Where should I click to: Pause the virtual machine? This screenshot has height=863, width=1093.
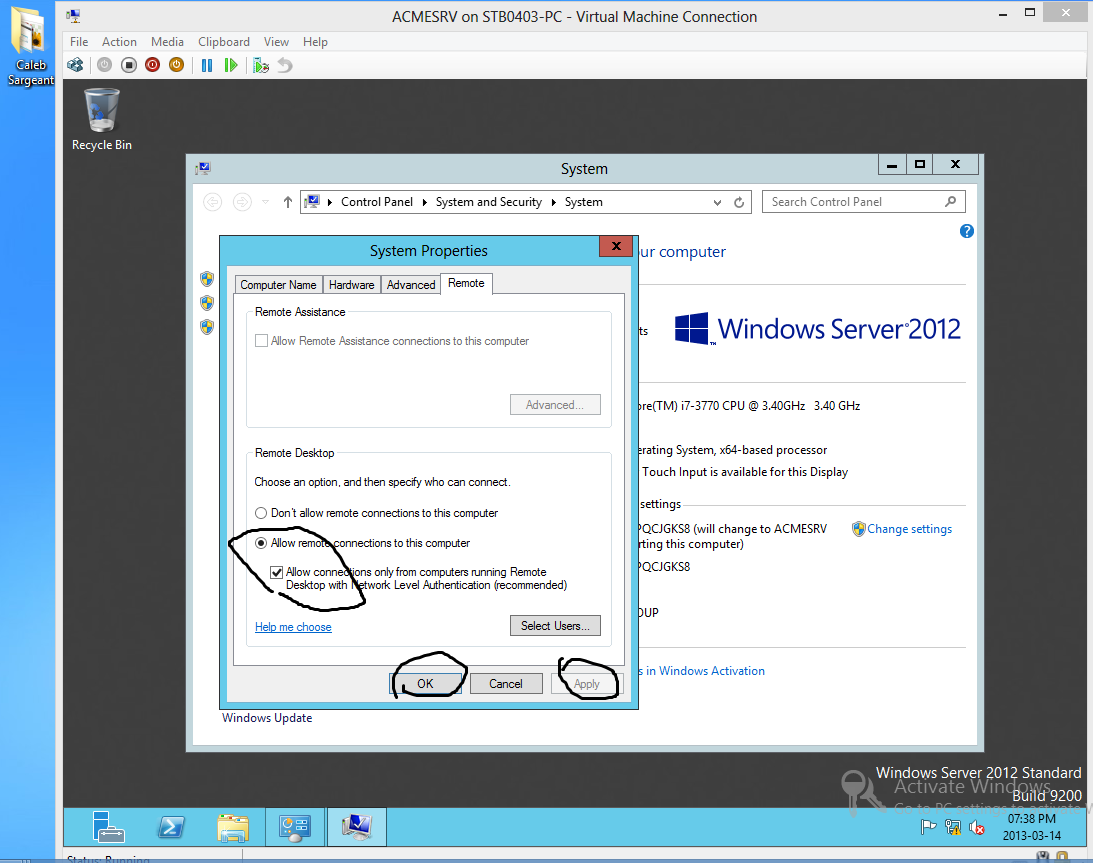(207, 66)
